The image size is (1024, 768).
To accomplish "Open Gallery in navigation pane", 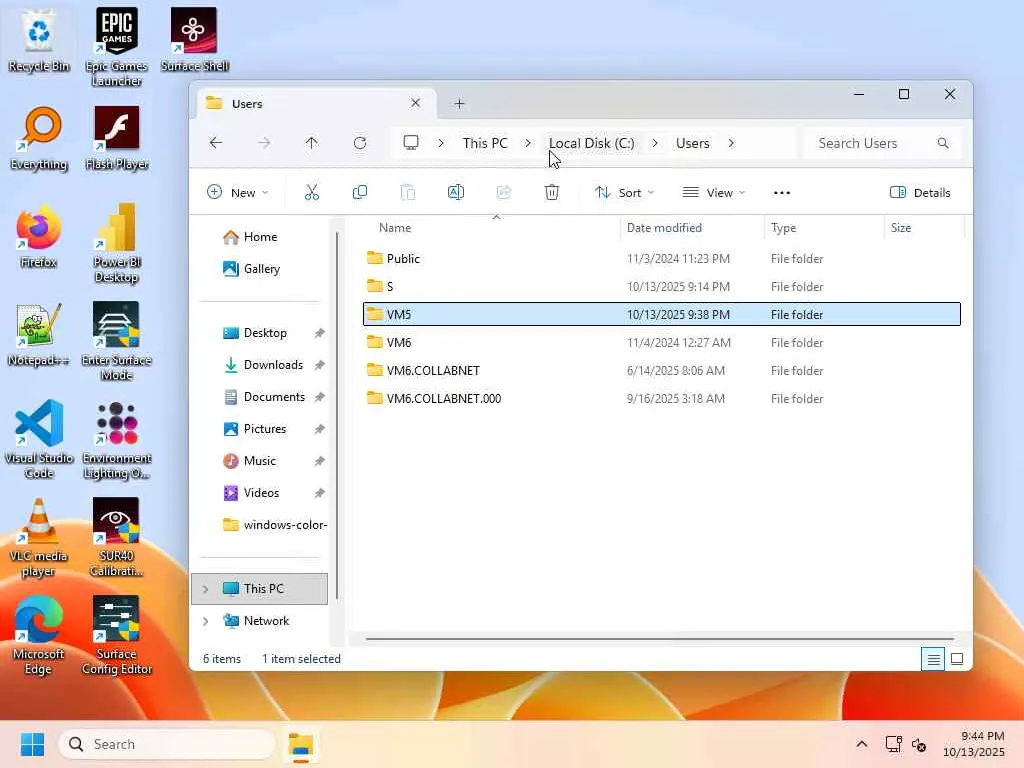I will click(251, 269).
